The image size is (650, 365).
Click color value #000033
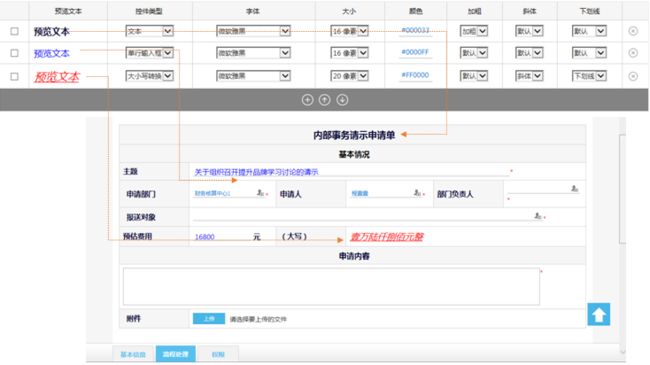click(x=415, y=30)
